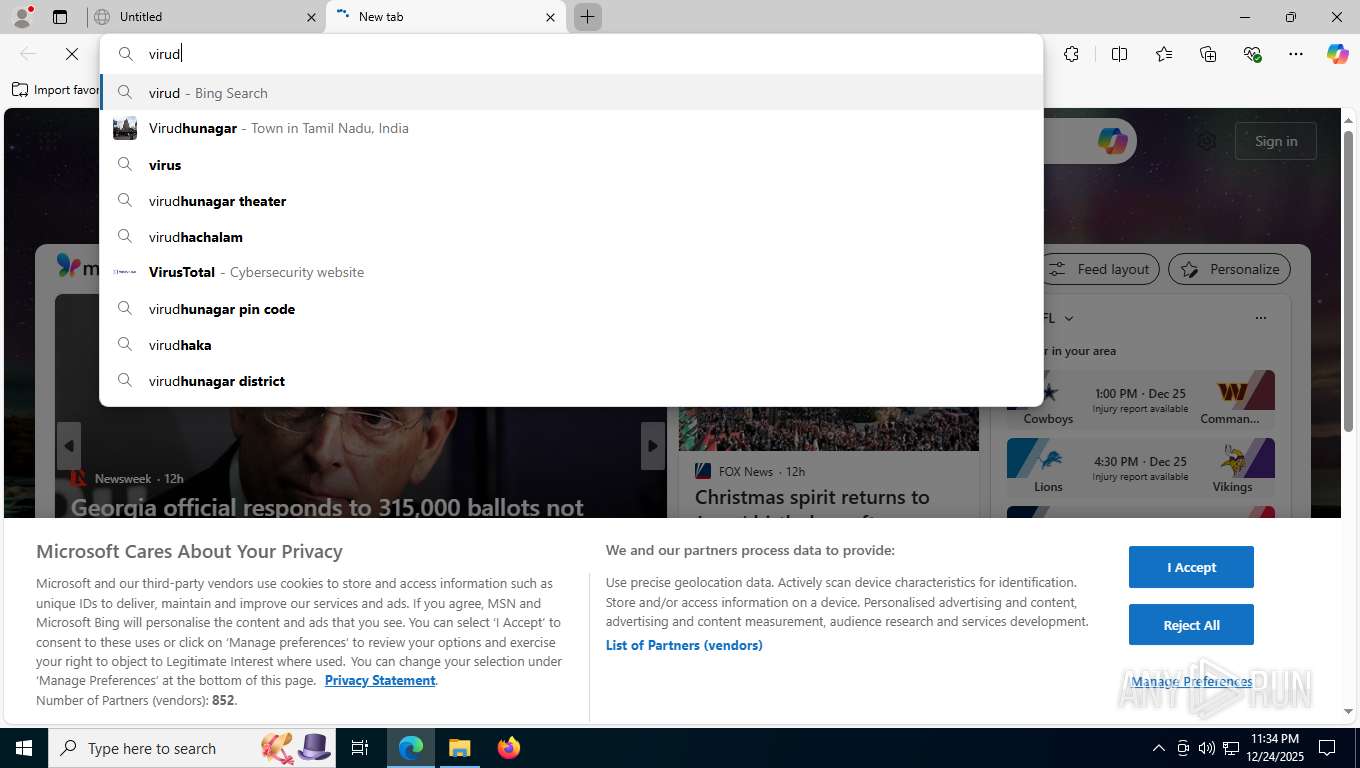
Task: Open the tab actions menu icon
Action: tap(60, 17)
